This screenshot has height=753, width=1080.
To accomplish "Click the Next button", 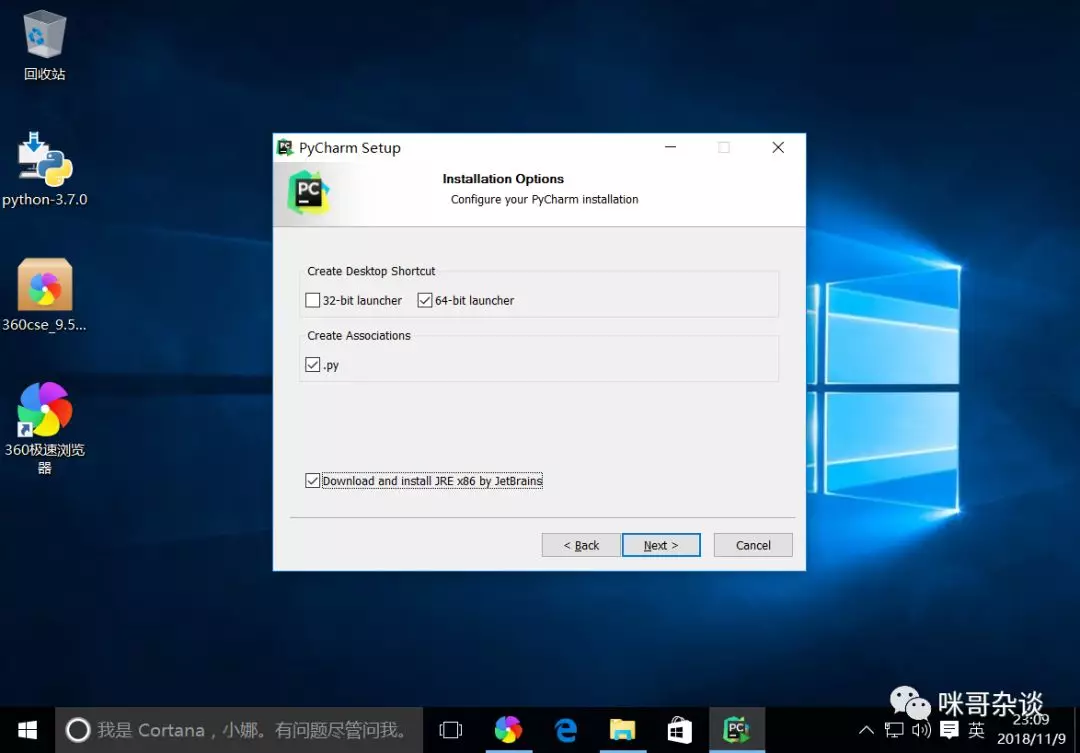I will point(661,545).
